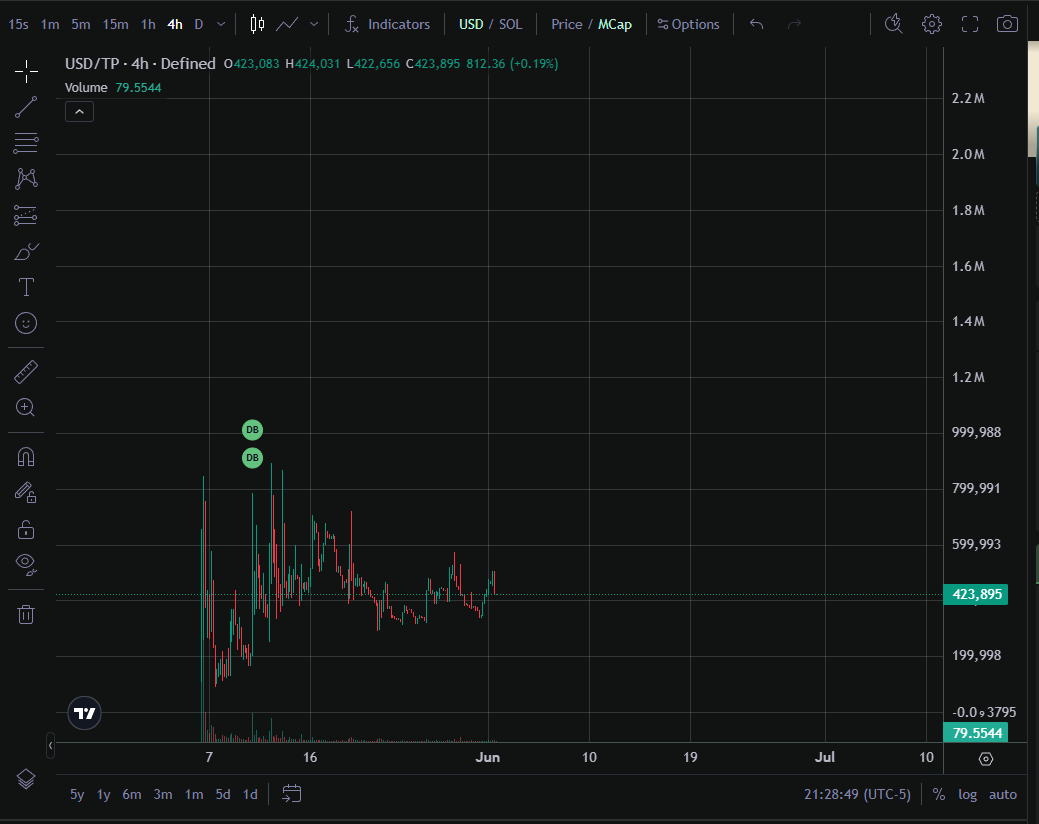
Task: Select the ruler measure tool
Action: coord(26,372)
